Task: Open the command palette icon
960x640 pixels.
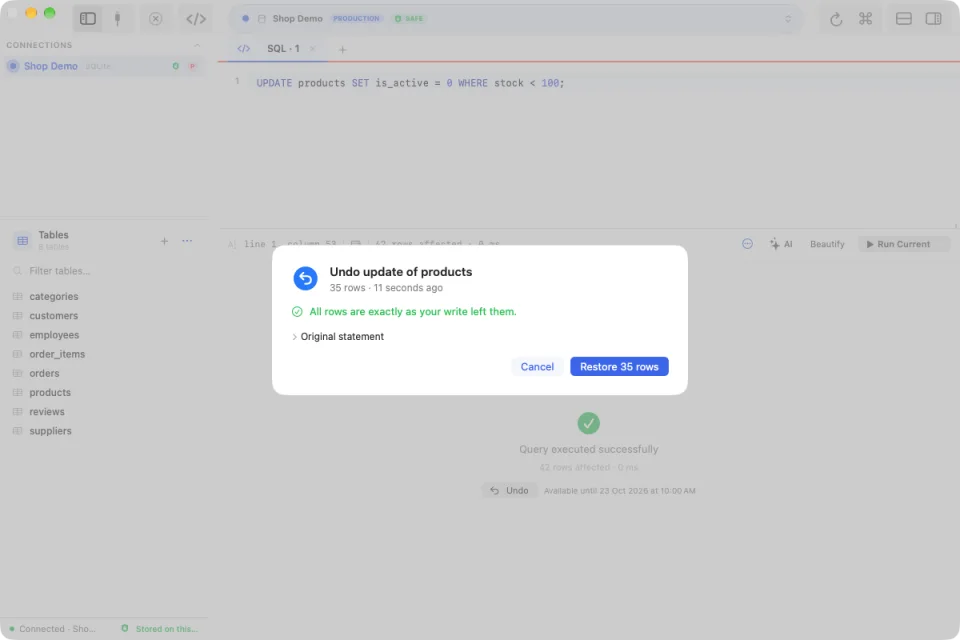Action: [865, 18]
